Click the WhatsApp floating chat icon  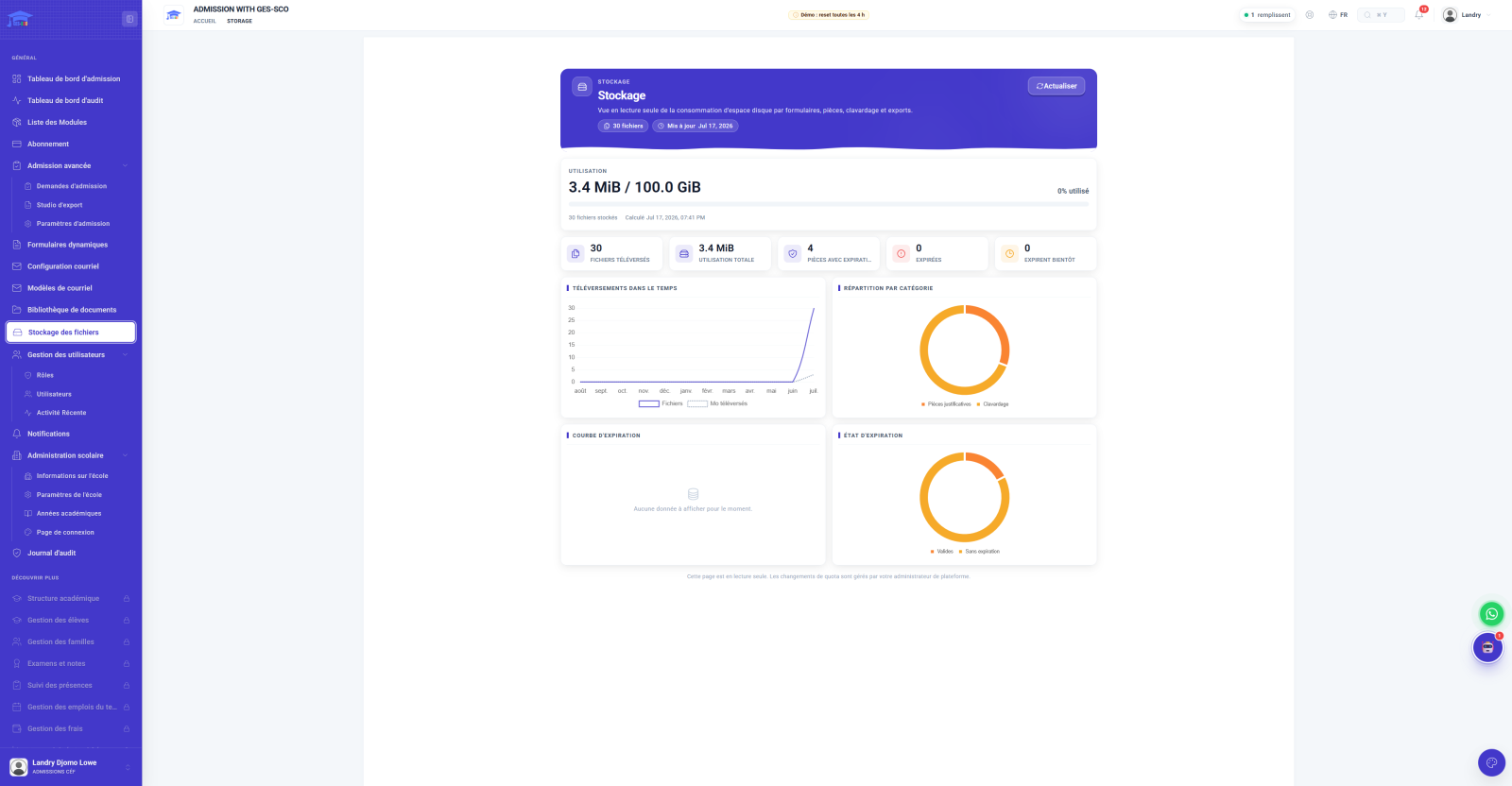[1491, 614]
